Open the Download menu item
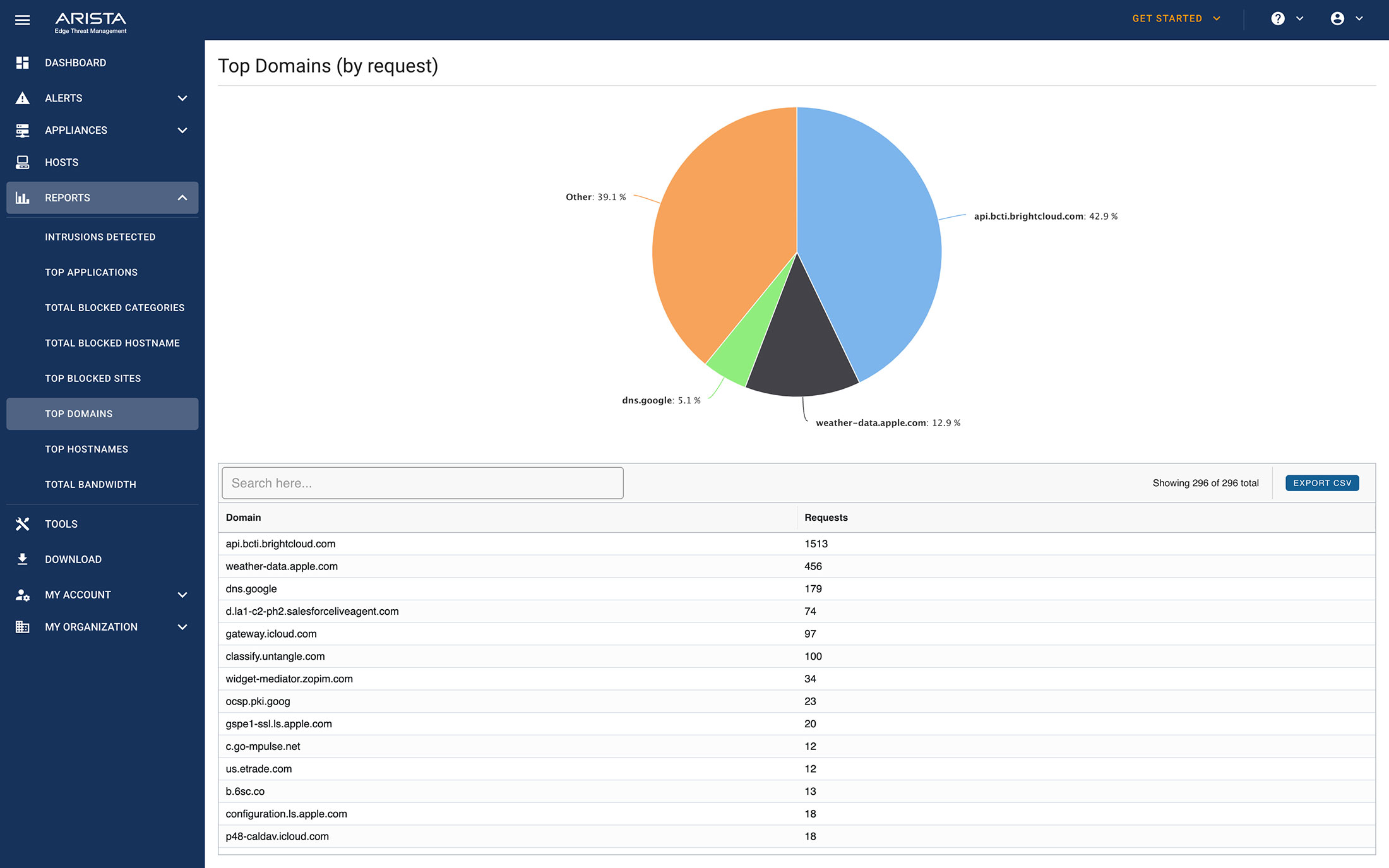 coord(102,559)
